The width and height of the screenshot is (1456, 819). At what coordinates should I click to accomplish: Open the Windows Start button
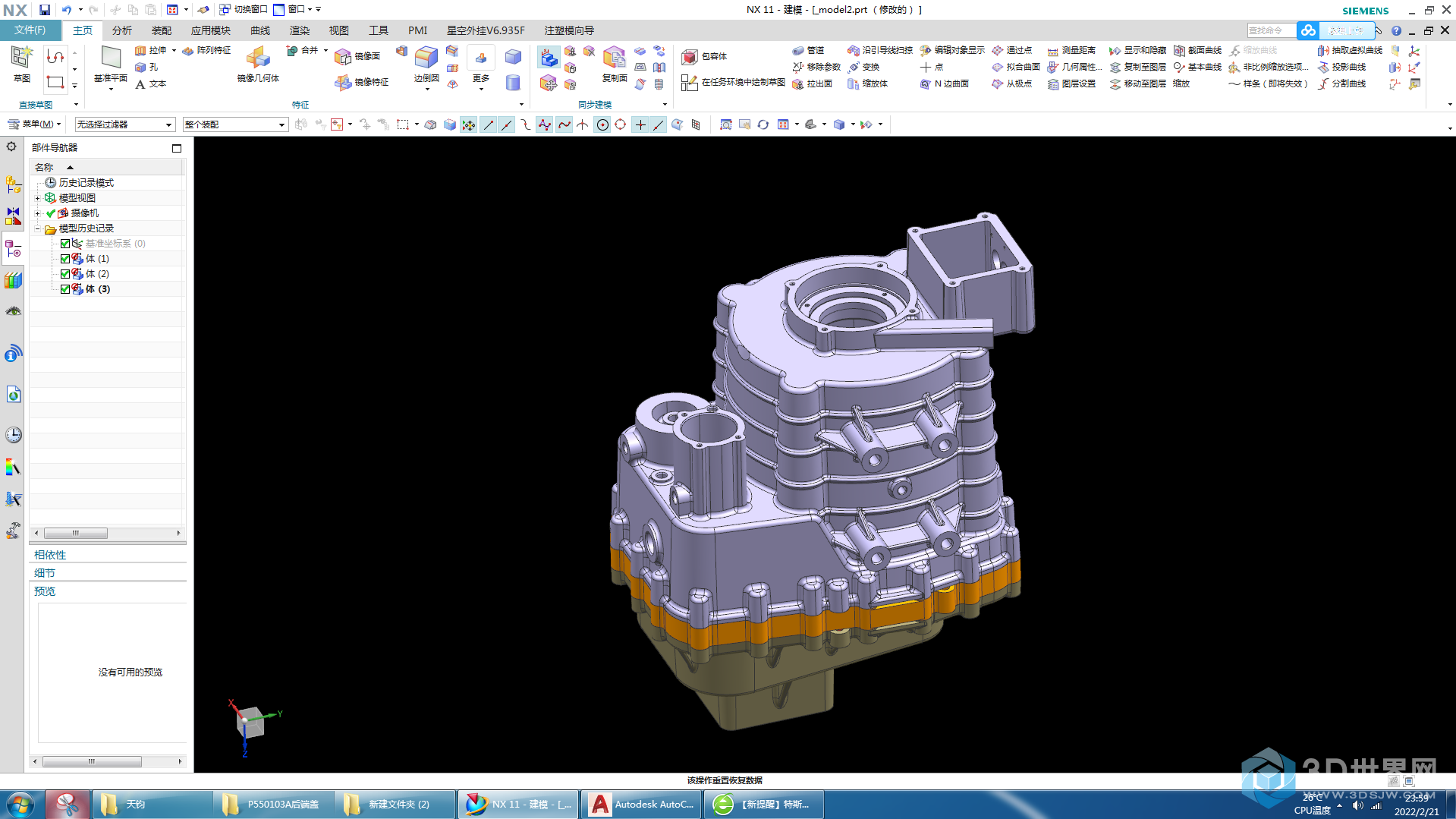tap(20, 804)
